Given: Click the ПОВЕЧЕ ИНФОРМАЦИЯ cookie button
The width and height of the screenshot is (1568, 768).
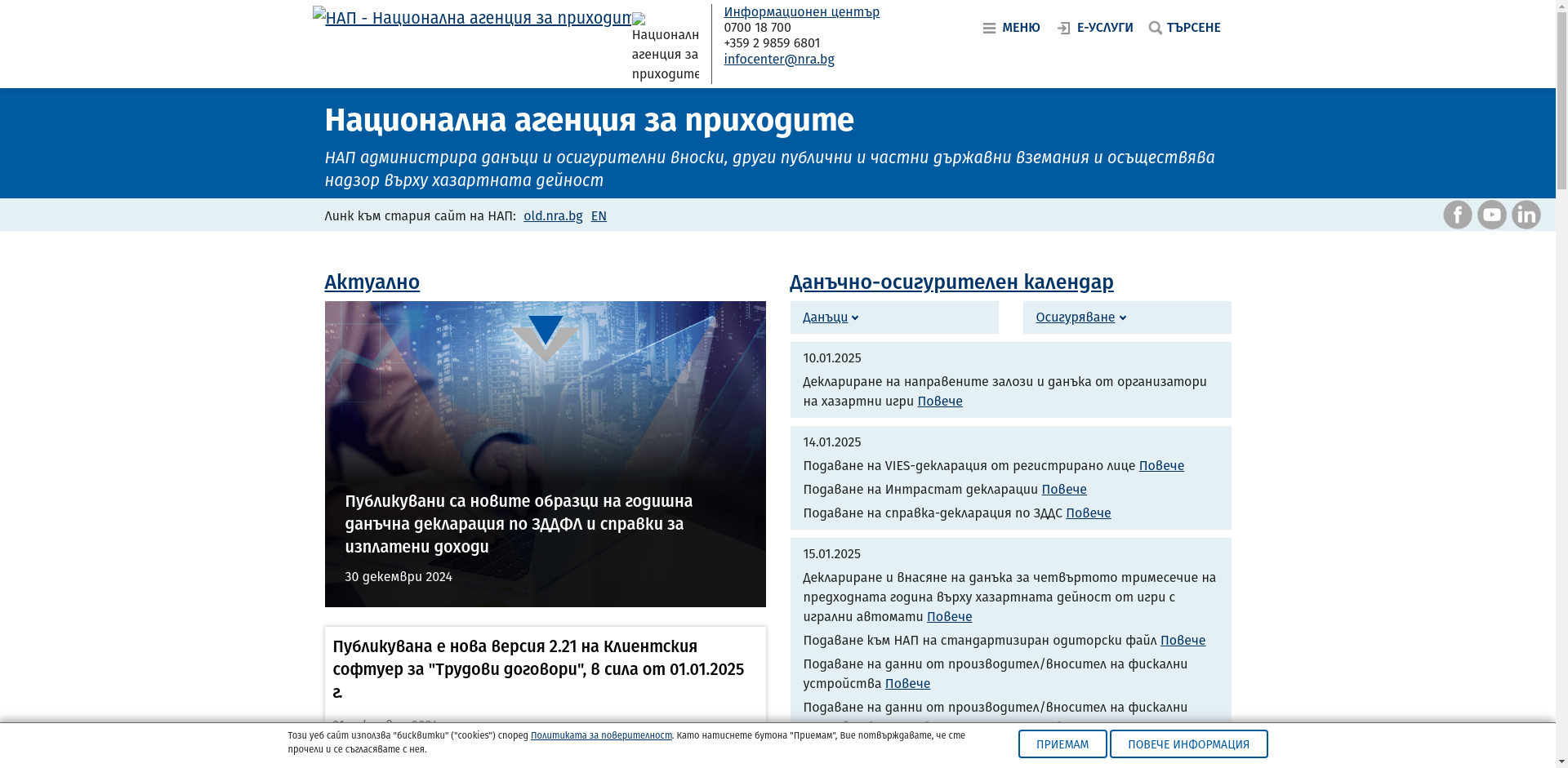Looking at the screenshot, I should click(x=1187, y=744).
